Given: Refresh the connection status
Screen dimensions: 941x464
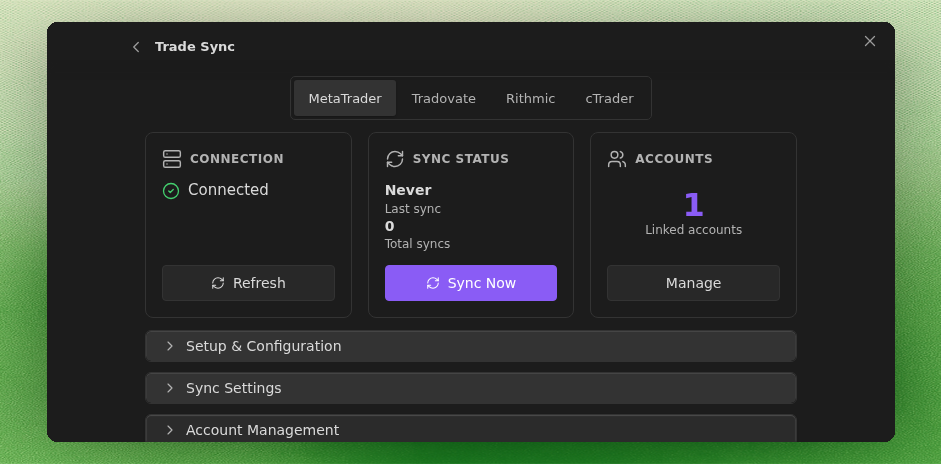Looking at the screenshot, I should 248,283.
